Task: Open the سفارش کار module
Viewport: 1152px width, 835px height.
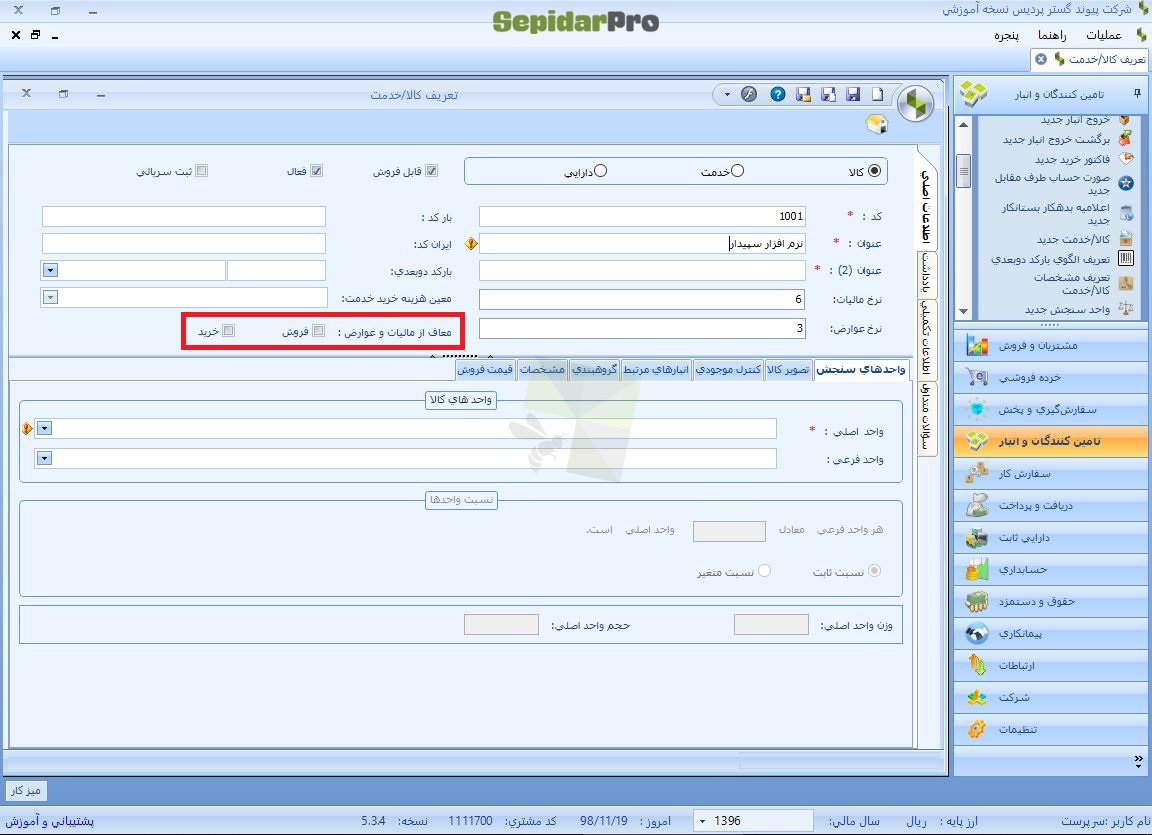Action: point(1051,474)
